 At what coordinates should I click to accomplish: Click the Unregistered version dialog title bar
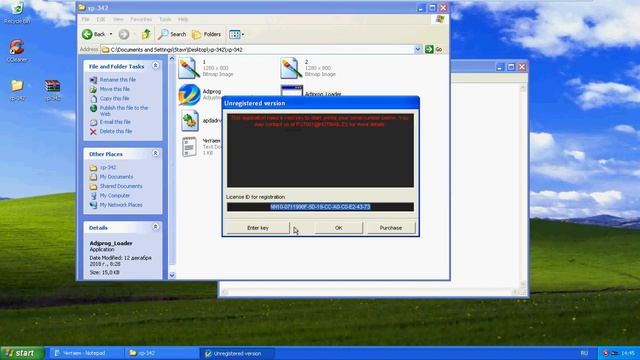(x=320, y=103)
